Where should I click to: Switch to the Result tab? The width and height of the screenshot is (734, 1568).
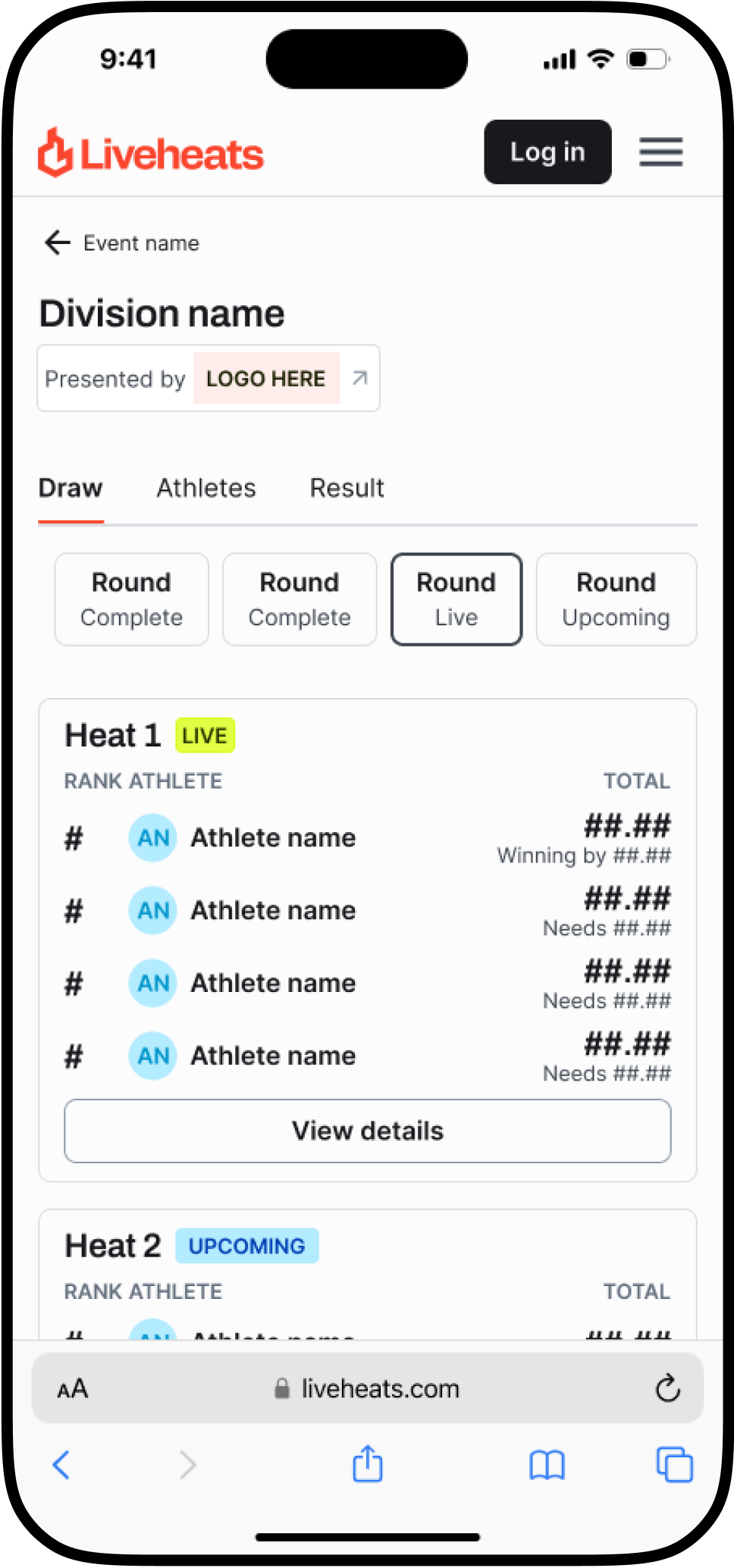347,487
